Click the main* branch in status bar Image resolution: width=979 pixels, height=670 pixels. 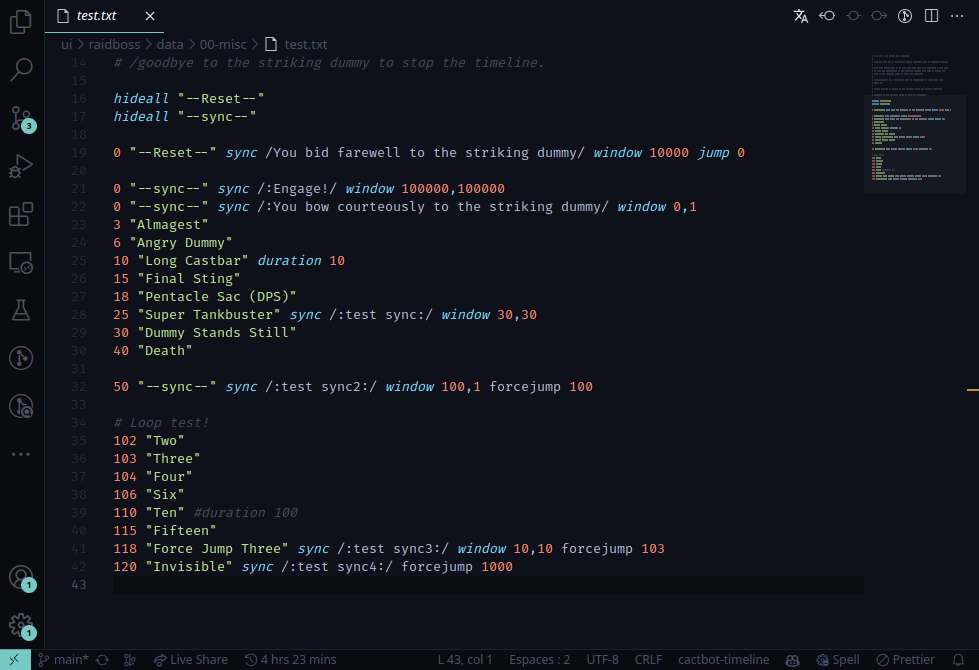(63, 659)
